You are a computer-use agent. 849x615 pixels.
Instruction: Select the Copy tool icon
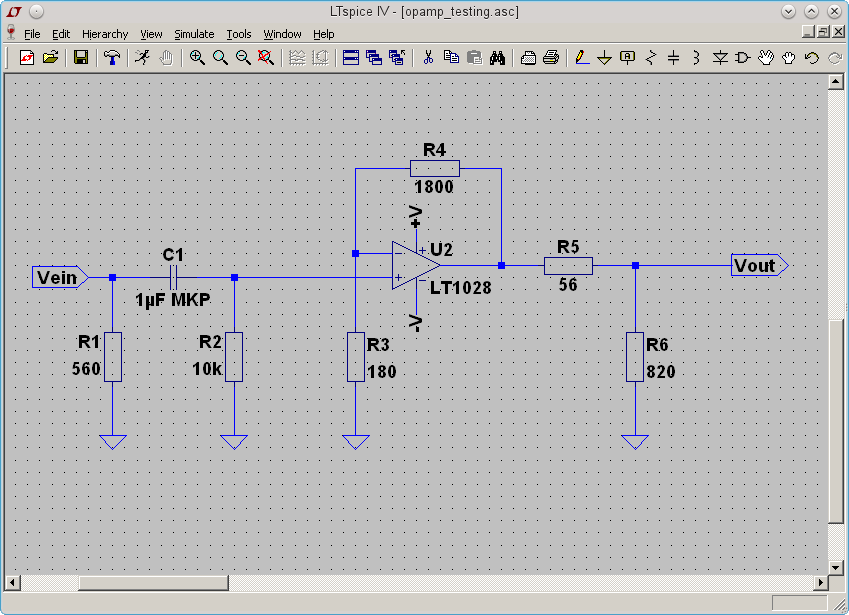tap(451, 57)
